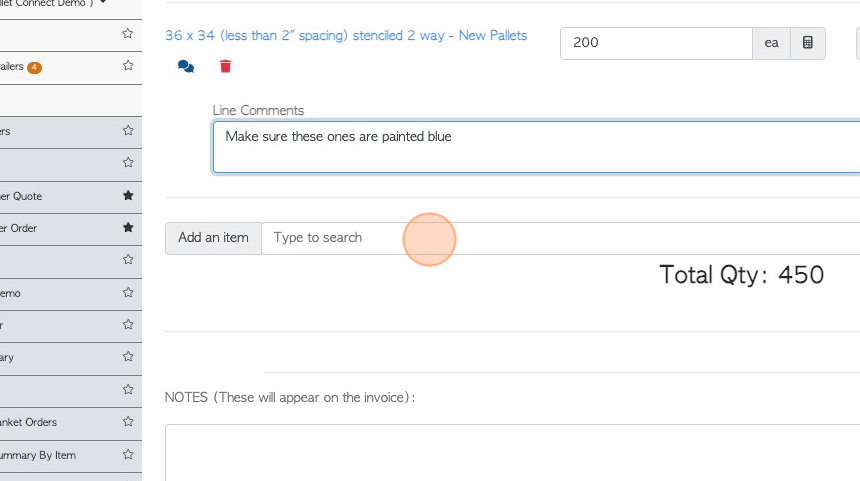Toggle favorite star for Trailers item
This screenshot has height=481, width=860.
pyautogui.click(x=128, y=66)
